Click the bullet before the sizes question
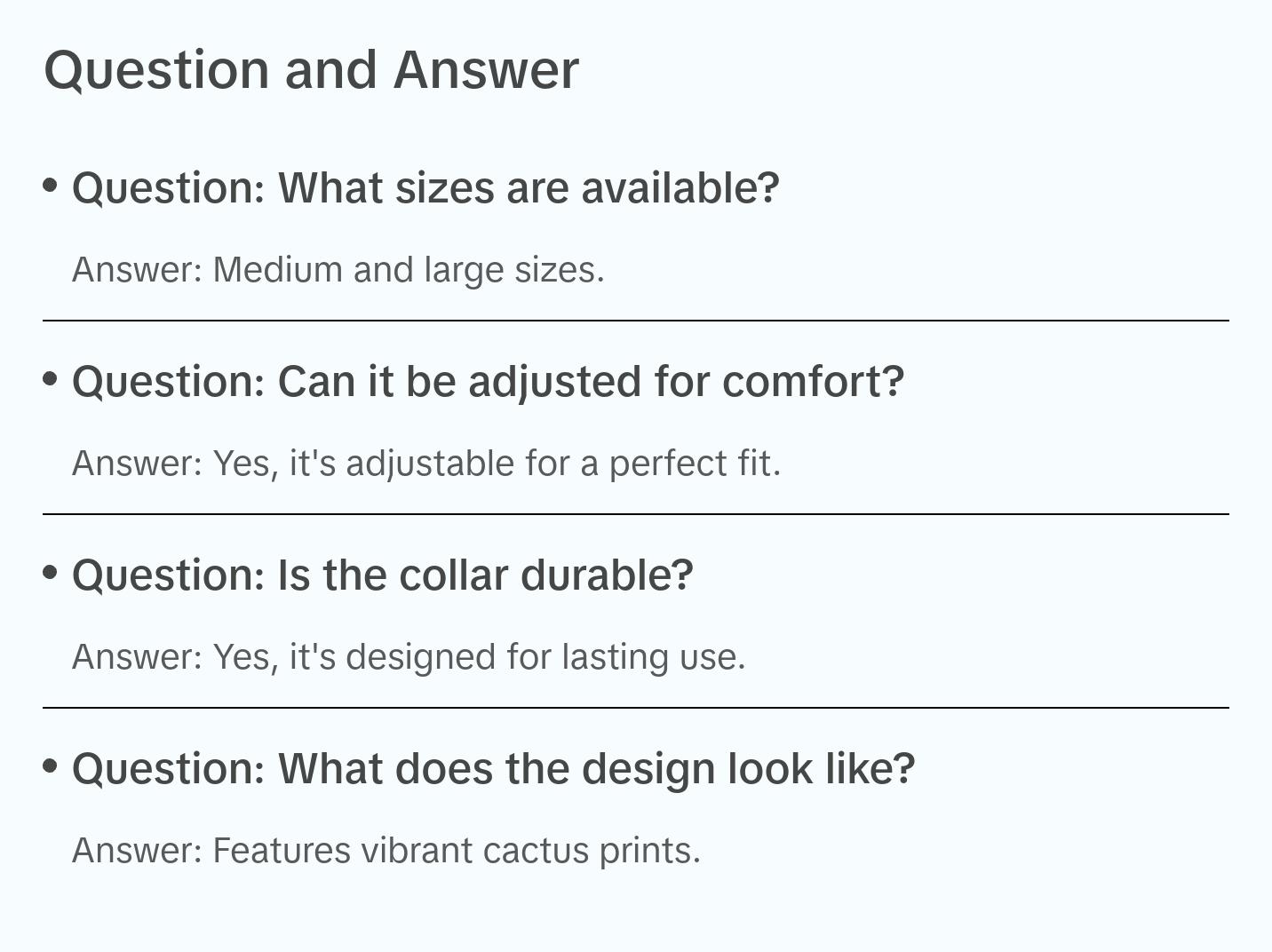 tap(51, 186)
